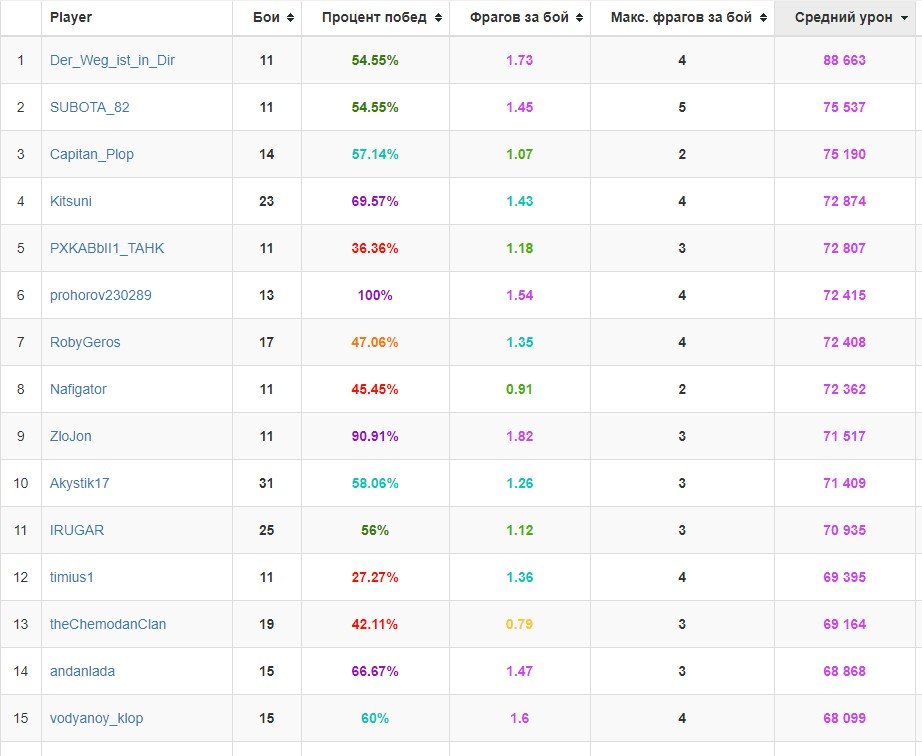Screen dimensions: 922x756
Task: Click frags per battle value 1.82
Action: [x=520, y=437]
